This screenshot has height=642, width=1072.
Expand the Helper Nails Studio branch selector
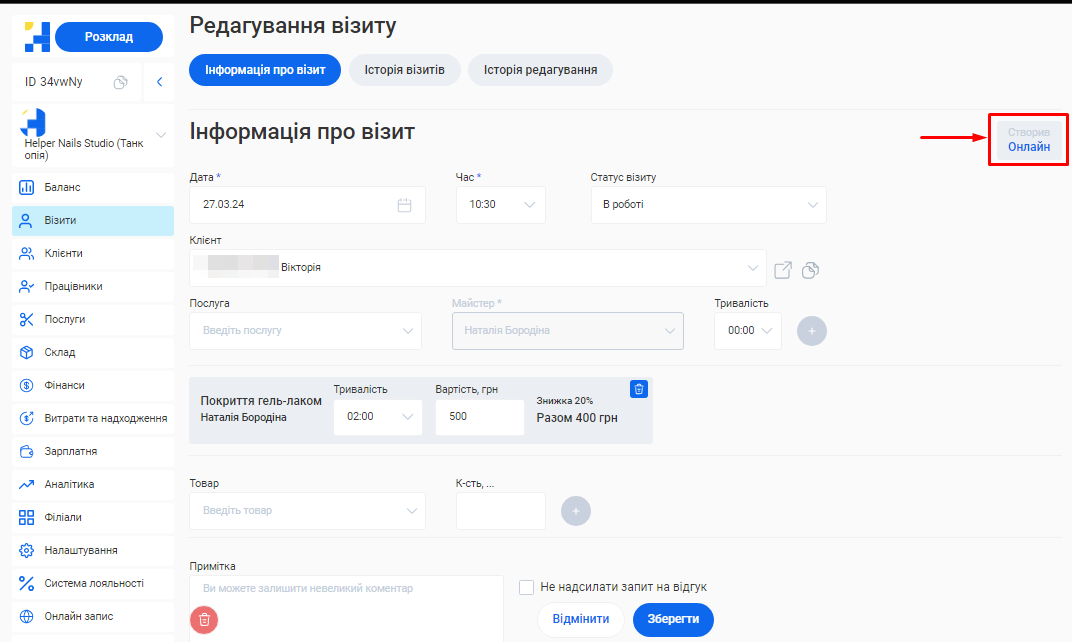pyautogui.click(x=161, y=136)
